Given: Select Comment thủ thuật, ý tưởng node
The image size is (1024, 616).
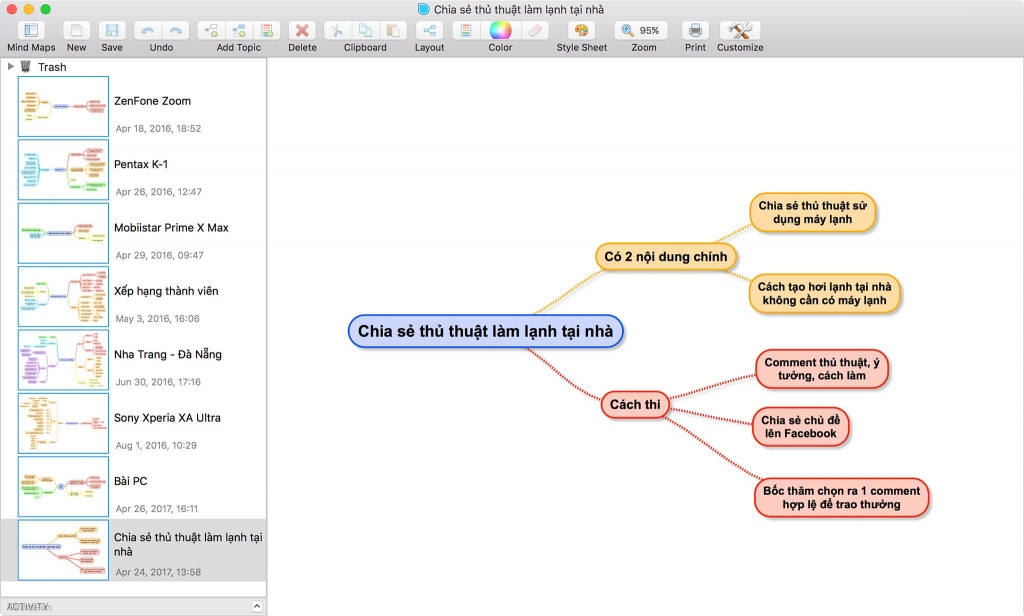Looking at the screenshot, I should pos(822,369).
